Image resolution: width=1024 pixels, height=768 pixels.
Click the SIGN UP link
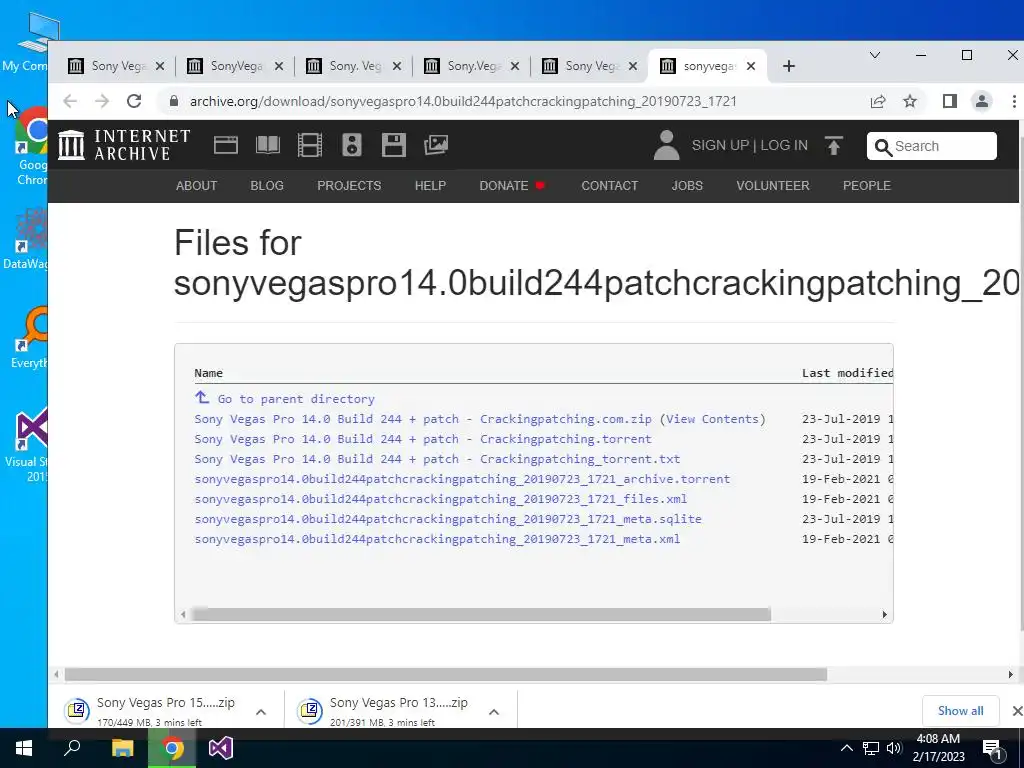pos(720,146)
